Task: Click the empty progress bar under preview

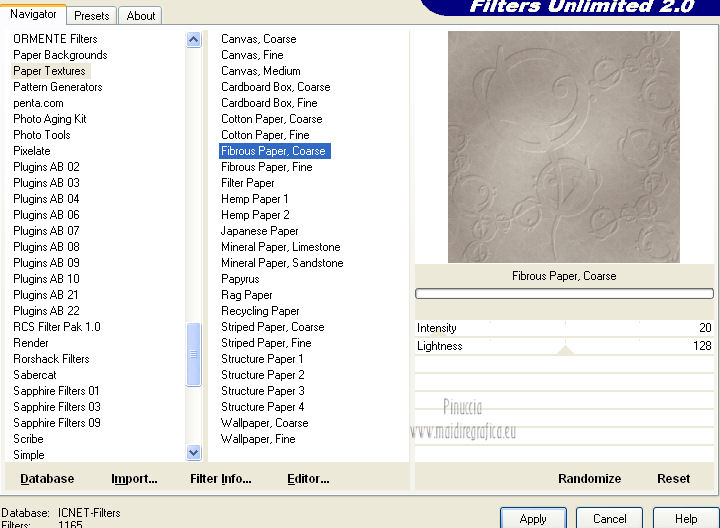Action: [x=564, y=293]
